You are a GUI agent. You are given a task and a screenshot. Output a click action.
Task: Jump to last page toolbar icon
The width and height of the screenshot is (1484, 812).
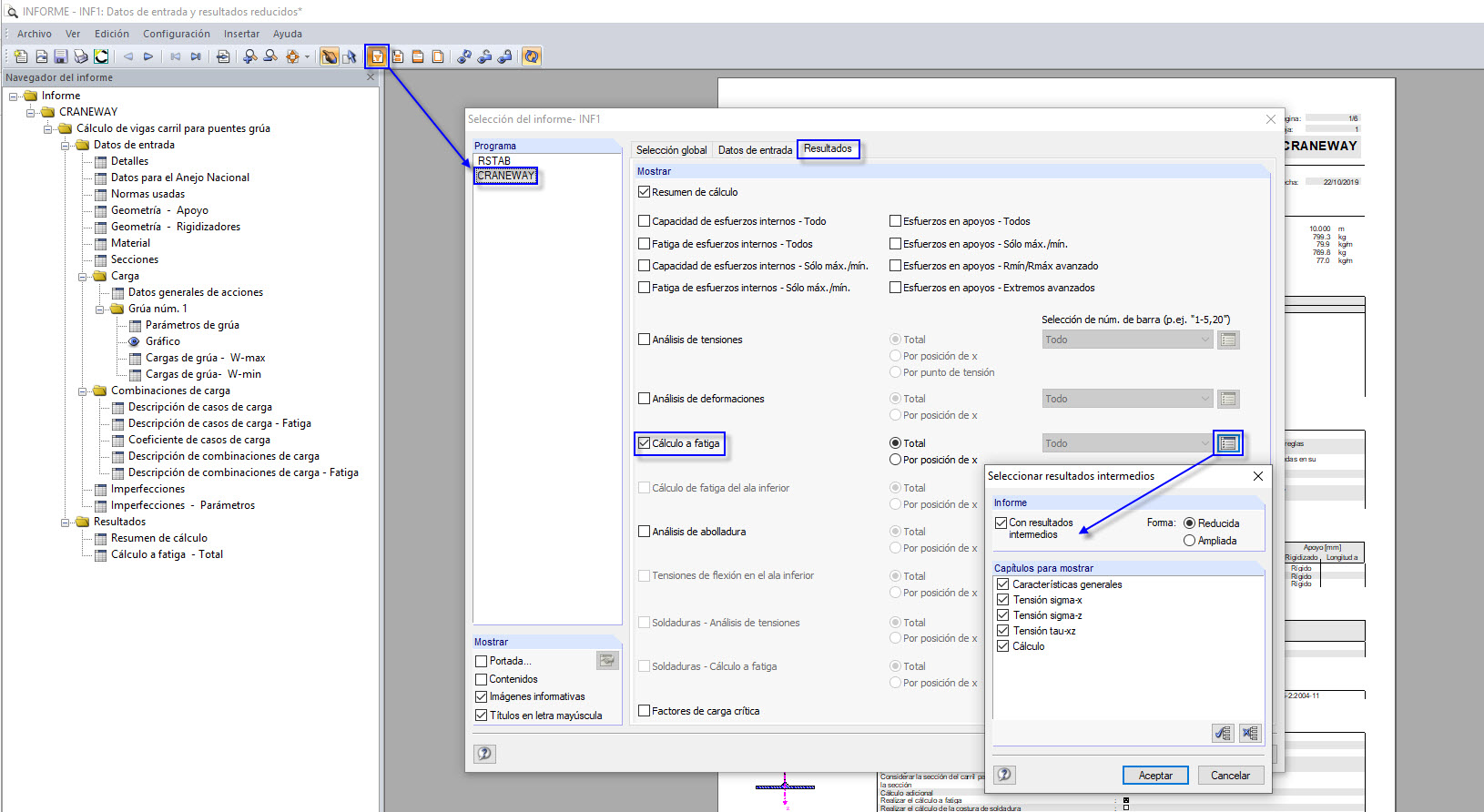[196, 56]
